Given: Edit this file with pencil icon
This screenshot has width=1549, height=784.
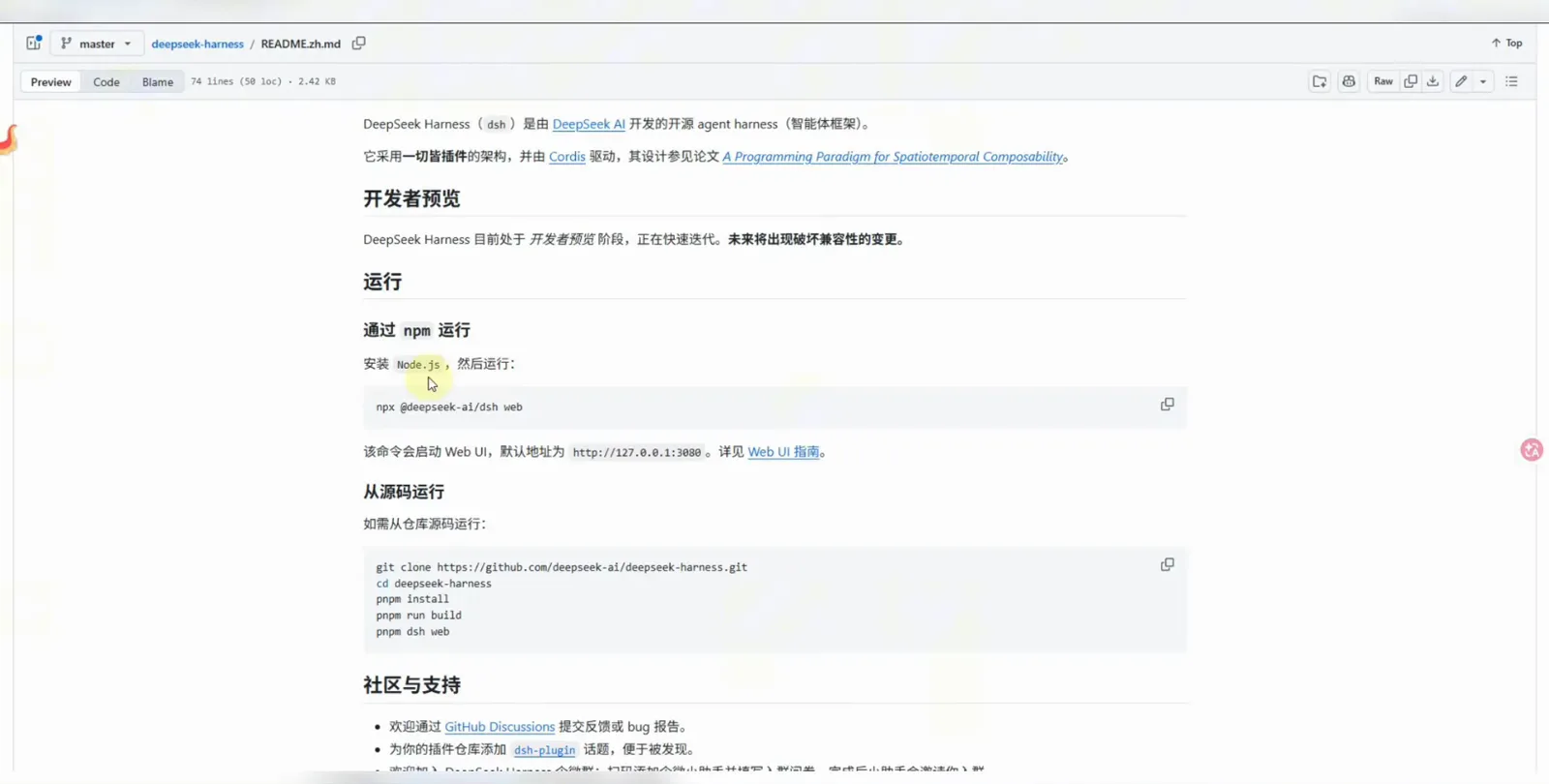Looking at the screenshot, I should point(1461,81).
